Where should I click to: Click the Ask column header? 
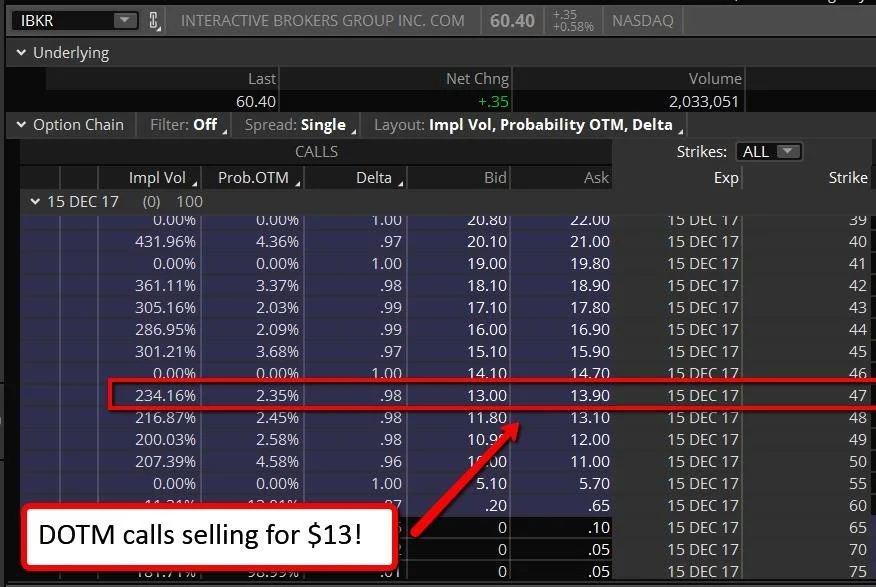(x=596, y=178)
